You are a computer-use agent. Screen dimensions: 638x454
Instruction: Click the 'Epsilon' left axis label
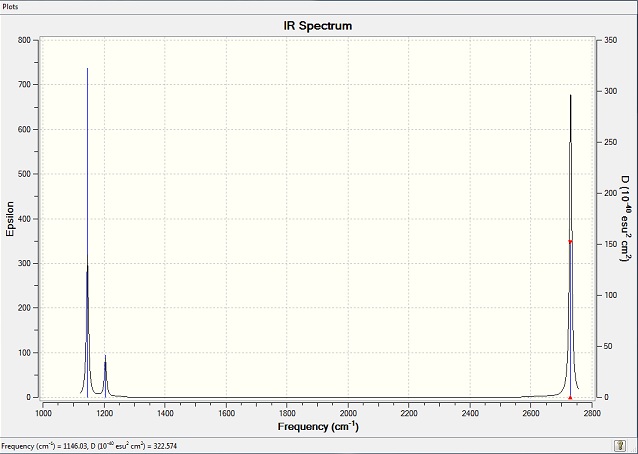tap(10, 219)
